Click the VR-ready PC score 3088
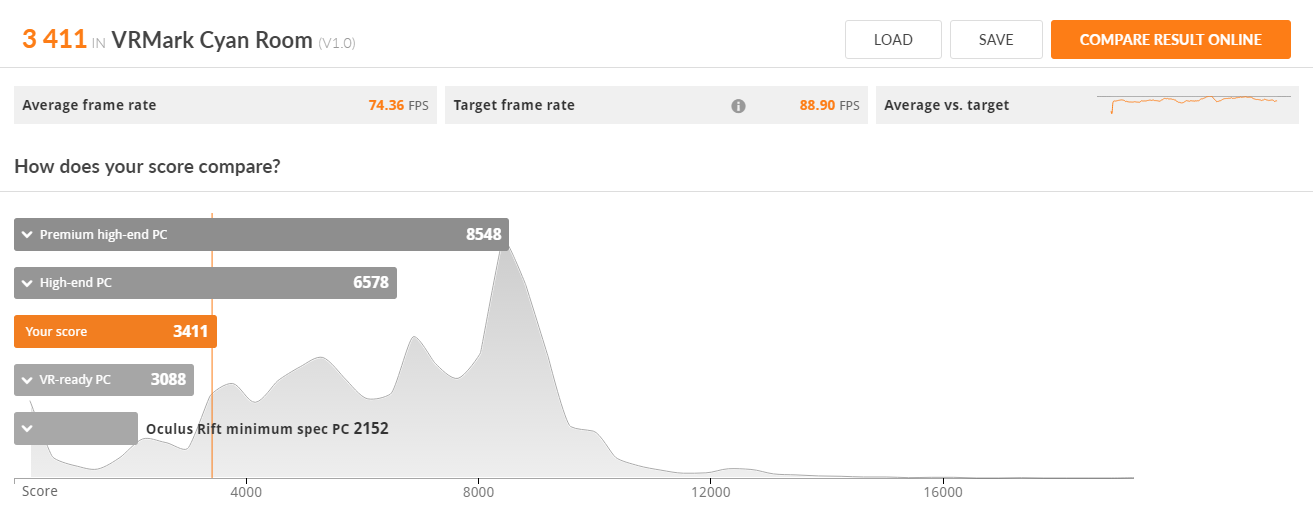1313x525 pixels. (168, 380)
